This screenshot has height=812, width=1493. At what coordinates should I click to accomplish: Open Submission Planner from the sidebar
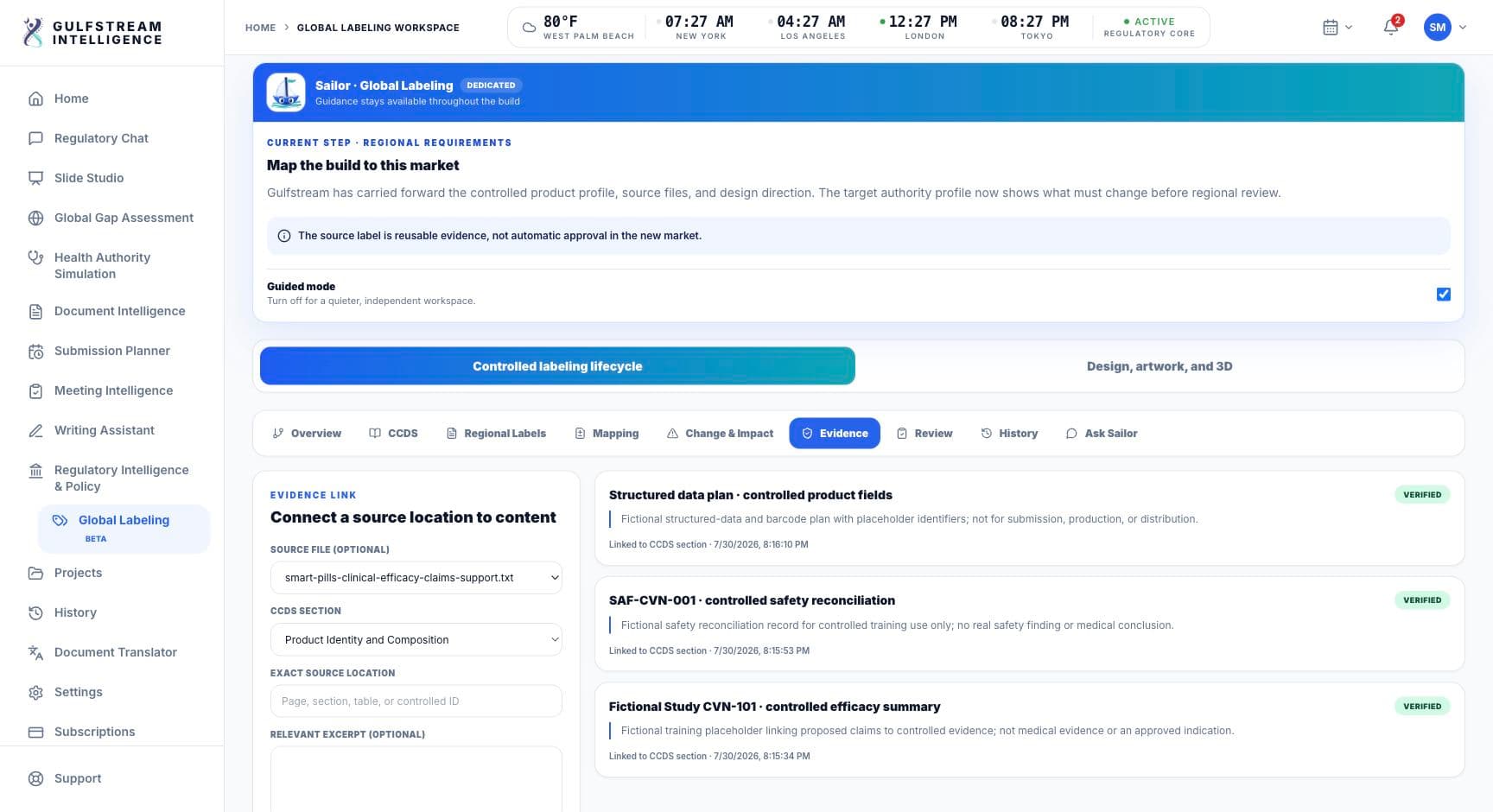(112, 351)
